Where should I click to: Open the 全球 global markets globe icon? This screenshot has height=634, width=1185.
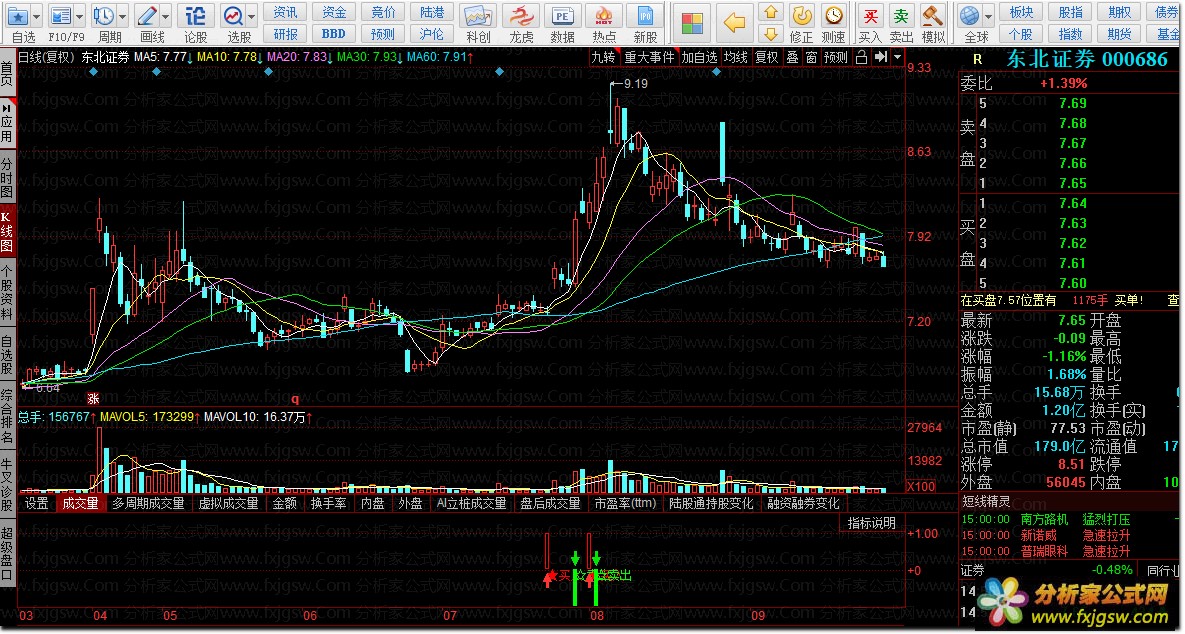[970, 16]
